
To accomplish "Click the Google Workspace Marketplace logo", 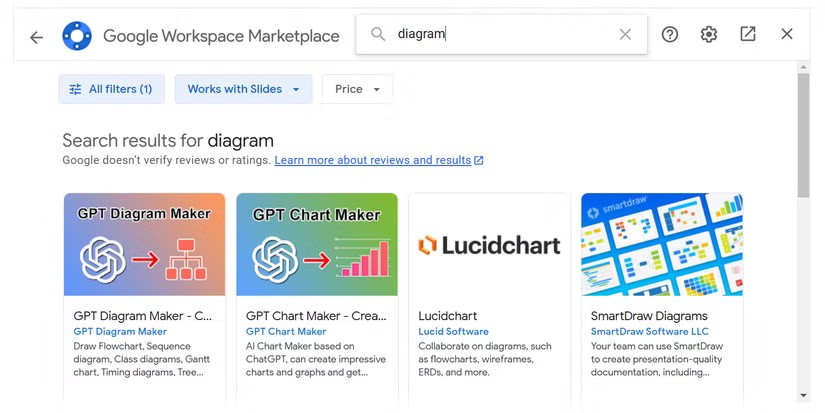I will click(77, 36).
